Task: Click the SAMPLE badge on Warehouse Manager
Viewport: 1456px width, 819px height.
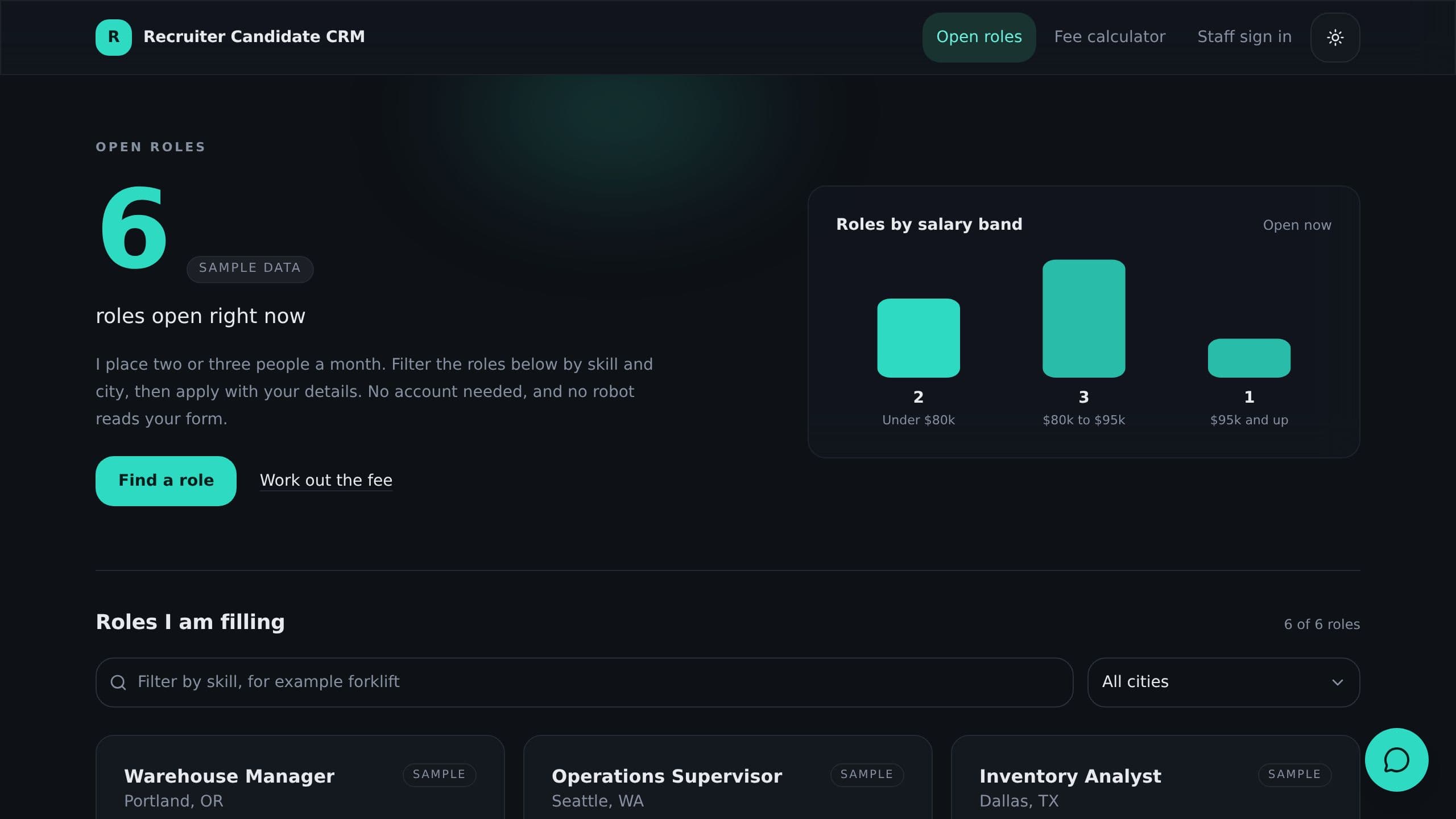Action: [439, 775]
